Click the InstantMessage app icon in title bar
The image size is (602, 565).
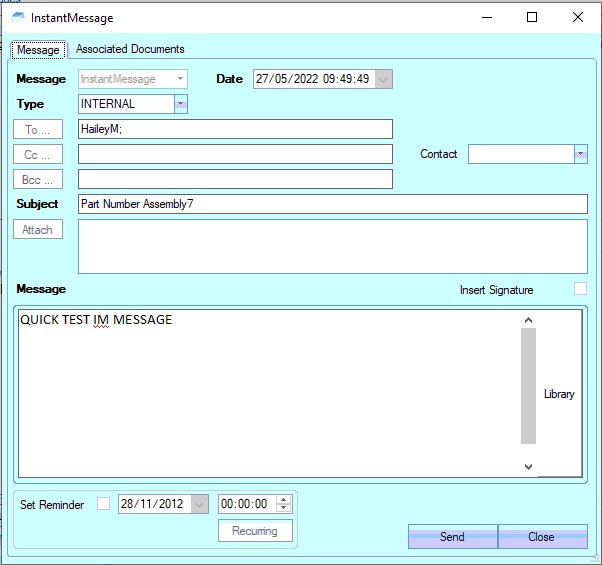point(18,18)
